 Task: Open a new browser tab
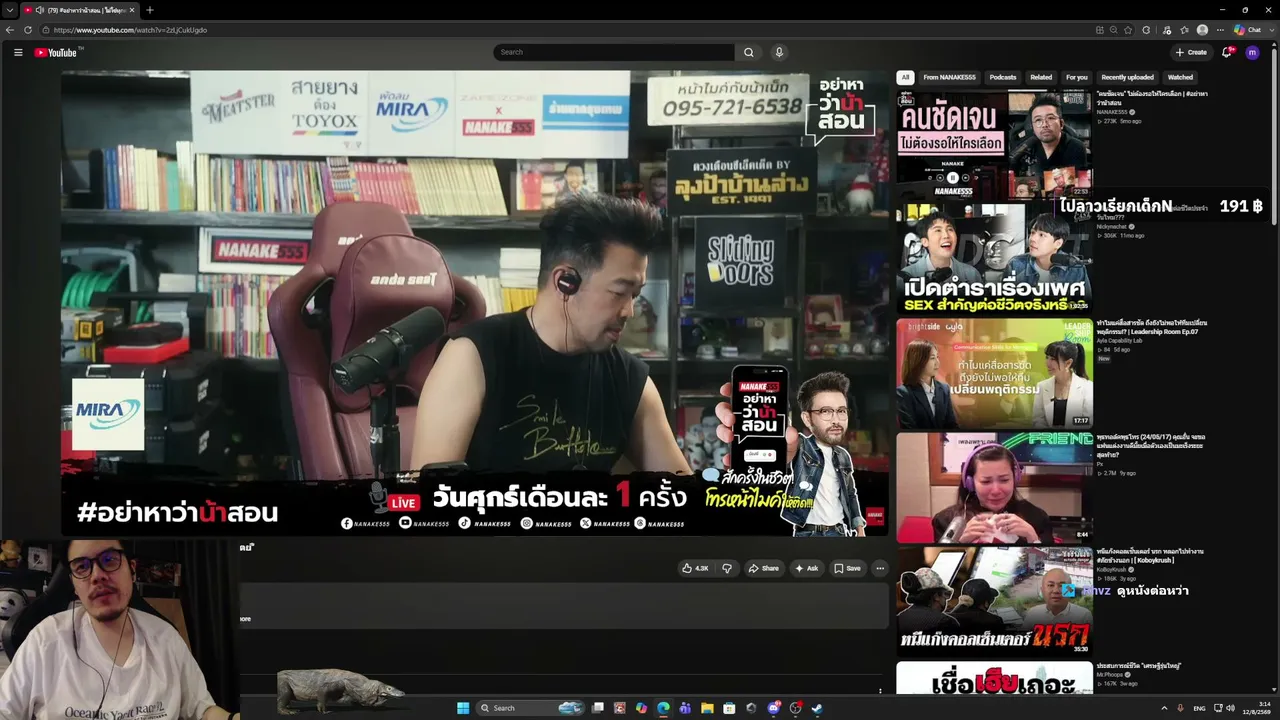coord(149,10)
